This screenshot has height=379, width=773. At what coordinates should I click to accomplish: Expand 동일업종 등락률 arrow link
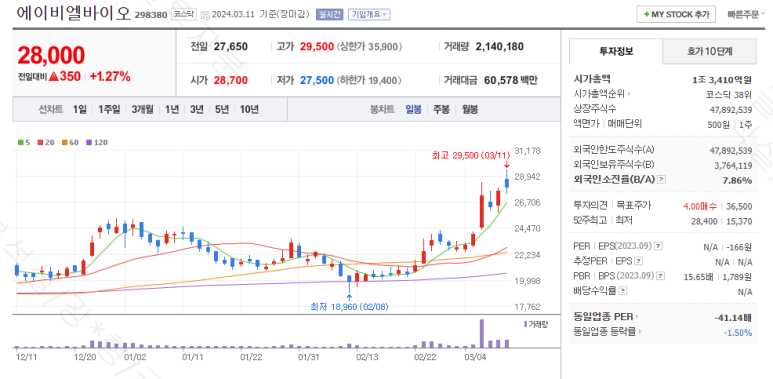click(x=608, y=332)
